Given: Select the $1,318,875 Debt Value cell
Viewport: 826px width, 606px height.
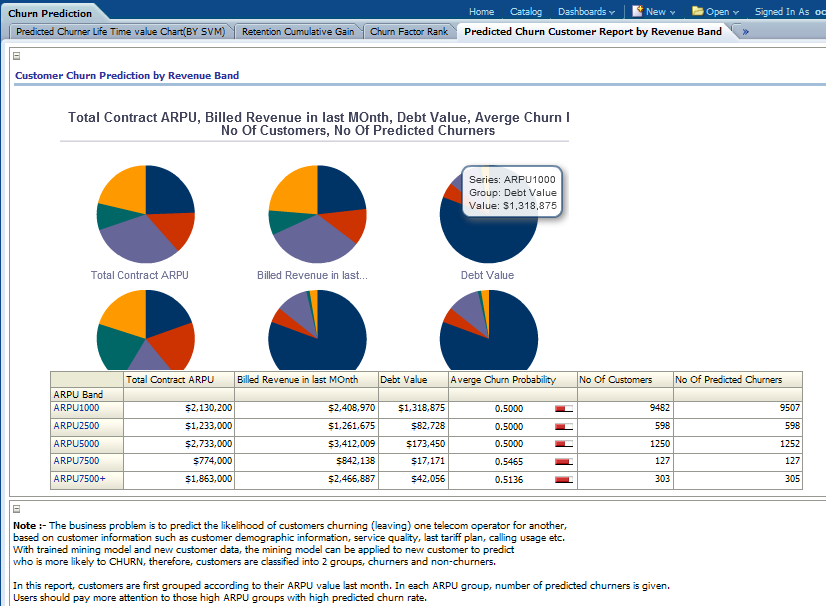Looking at the screenshot, I should click(x=414, y=408).
